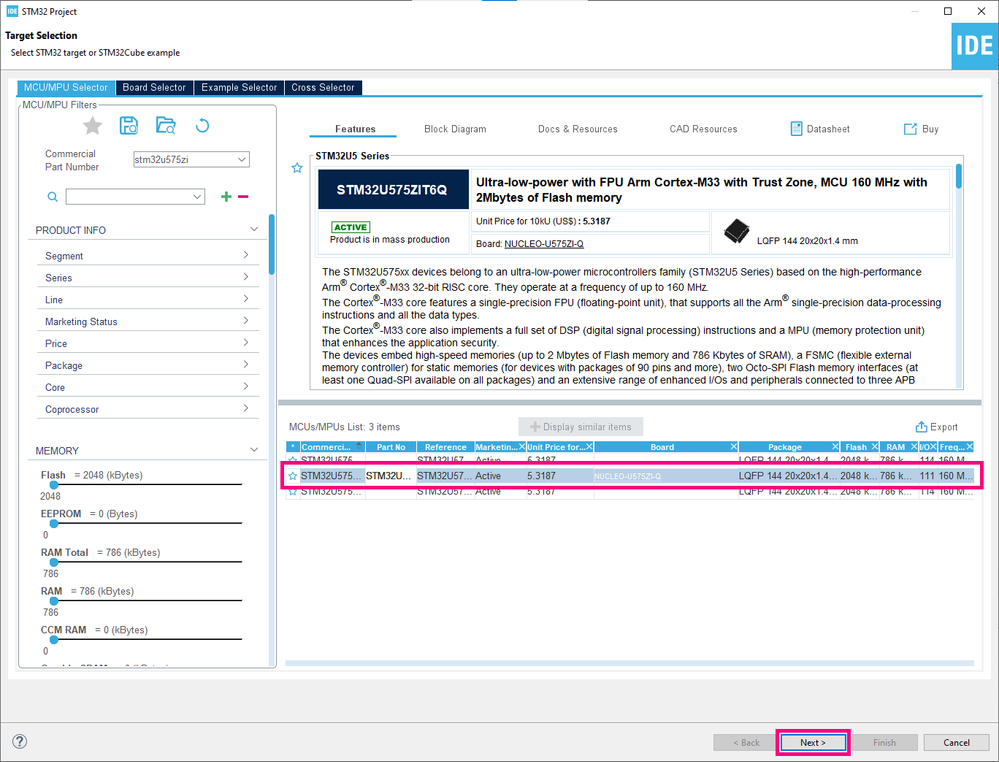Click the filter panel vertical scrollbar
Image resolution: width=999 pixels, height=762 pixels.
tap(272, 245)
